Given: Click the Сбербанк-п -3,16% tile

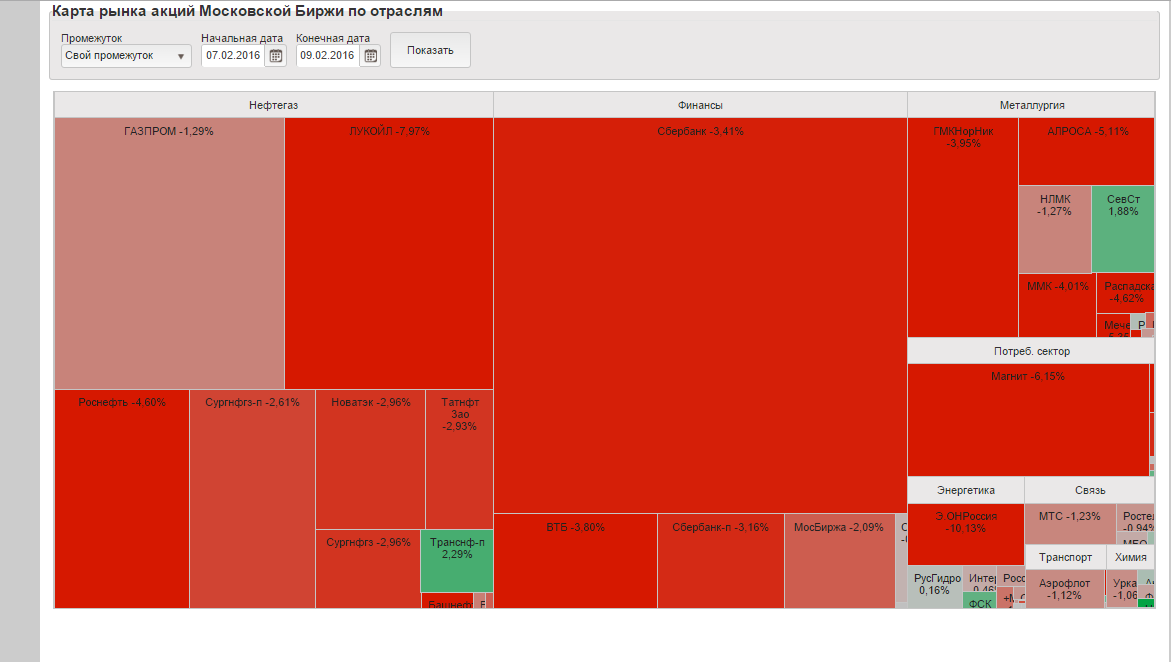Looking at the screenshot, I should coord(721,561).
